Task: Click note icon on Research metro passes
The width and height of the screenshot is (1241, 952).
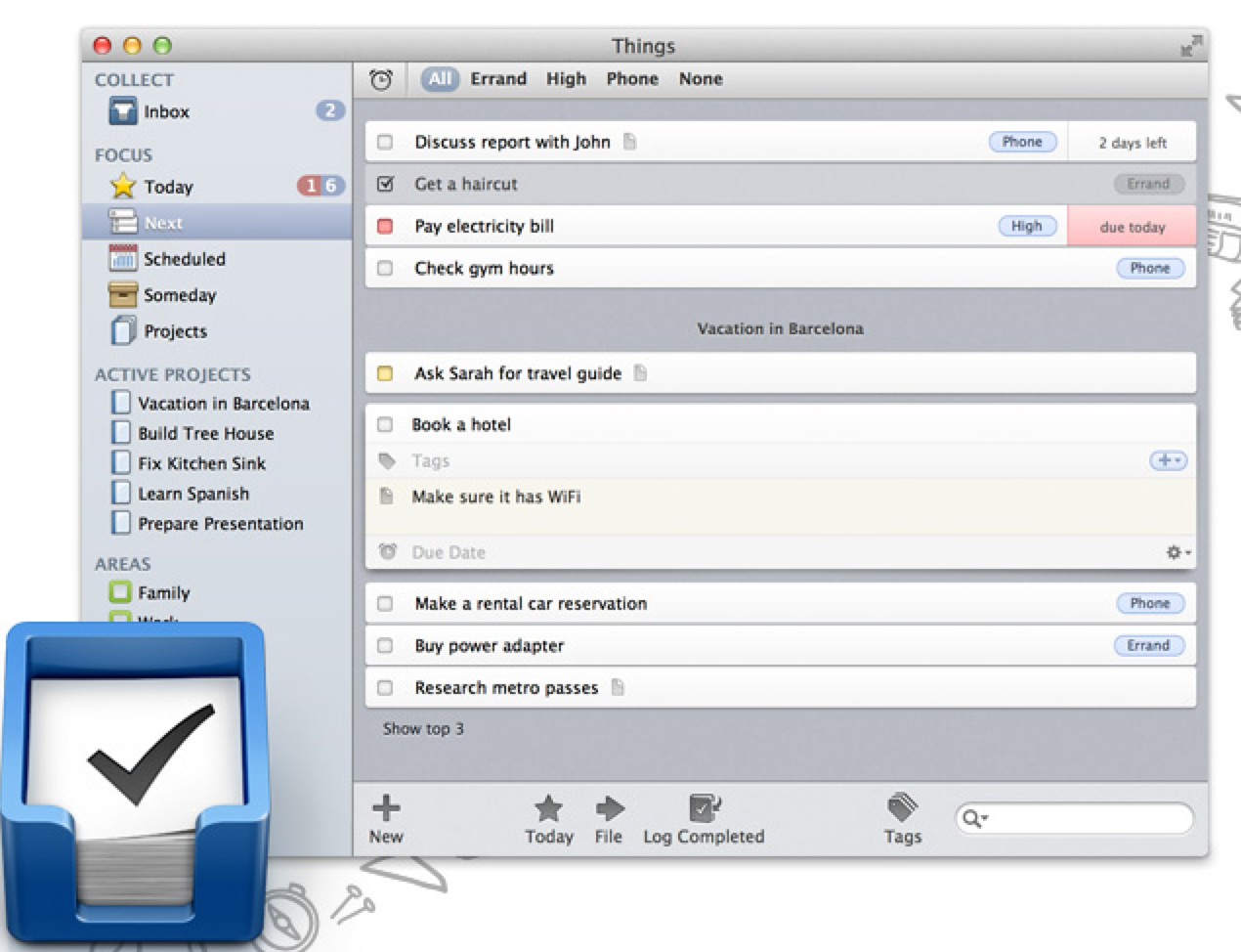Action: (618, 687)
